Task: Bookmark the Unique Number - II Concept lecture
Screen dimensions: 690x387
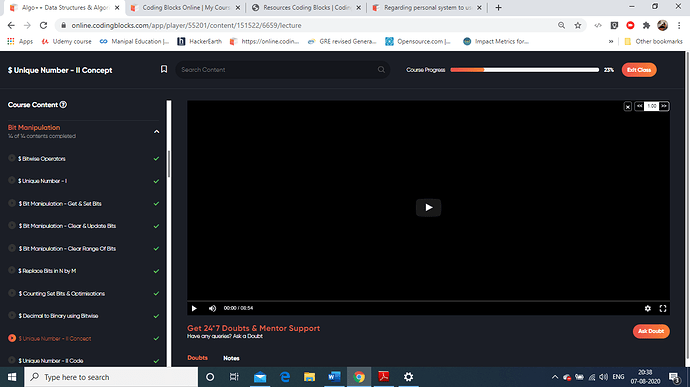Action: coord(164,69)
